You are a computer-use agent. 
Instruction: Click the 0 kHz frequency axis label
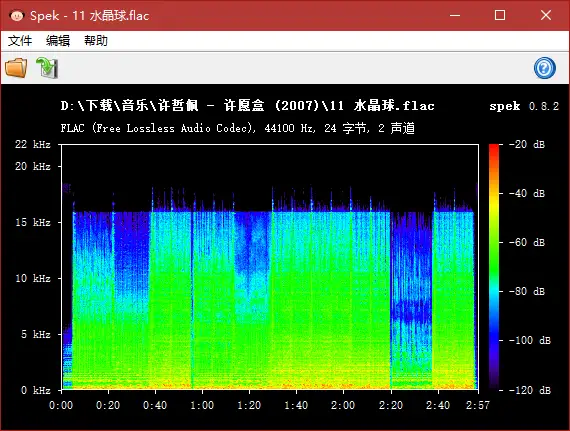[36, 390]
